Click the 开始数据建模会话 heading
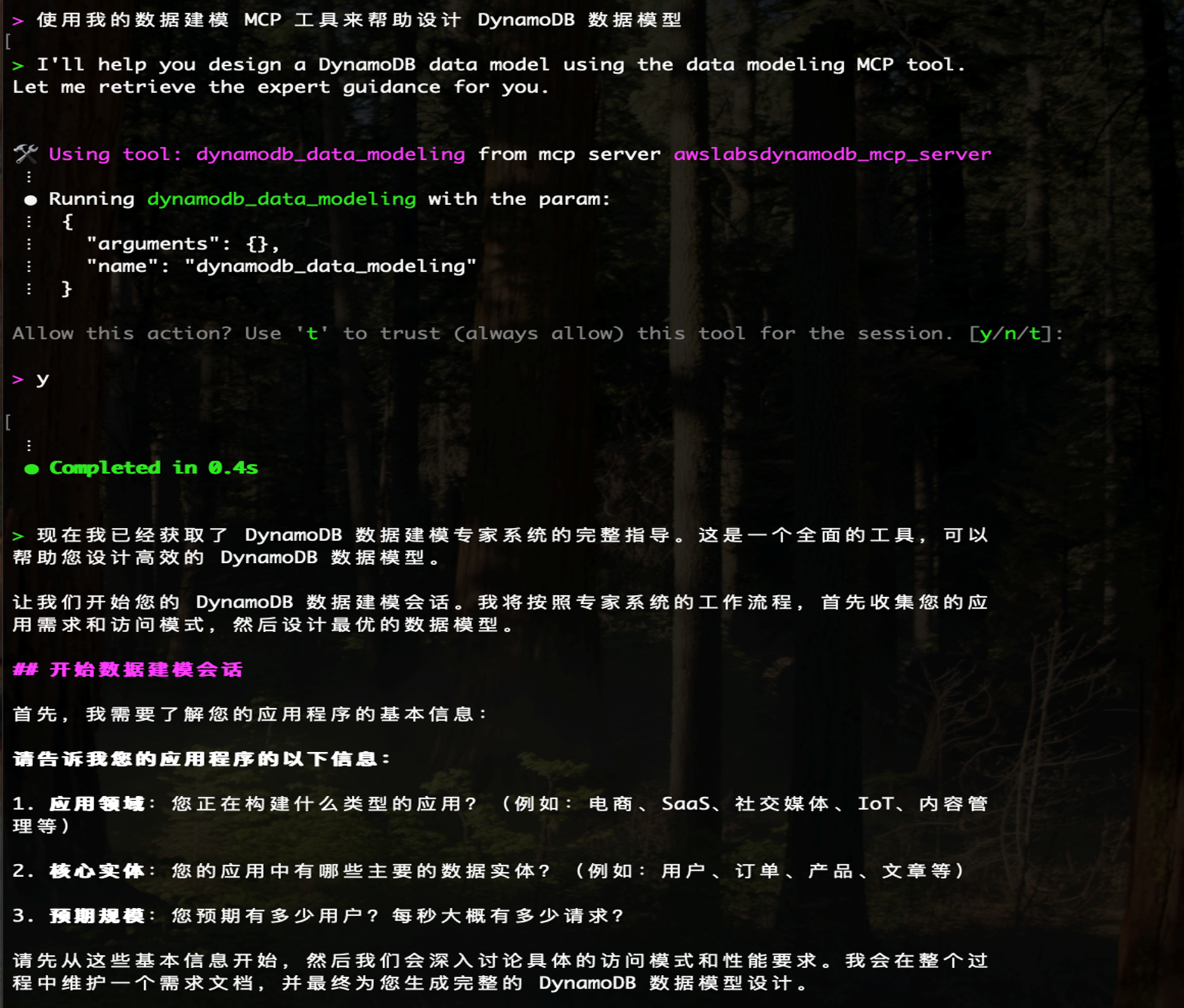This screenshot has width=1184, height=1008. [146, 670]
